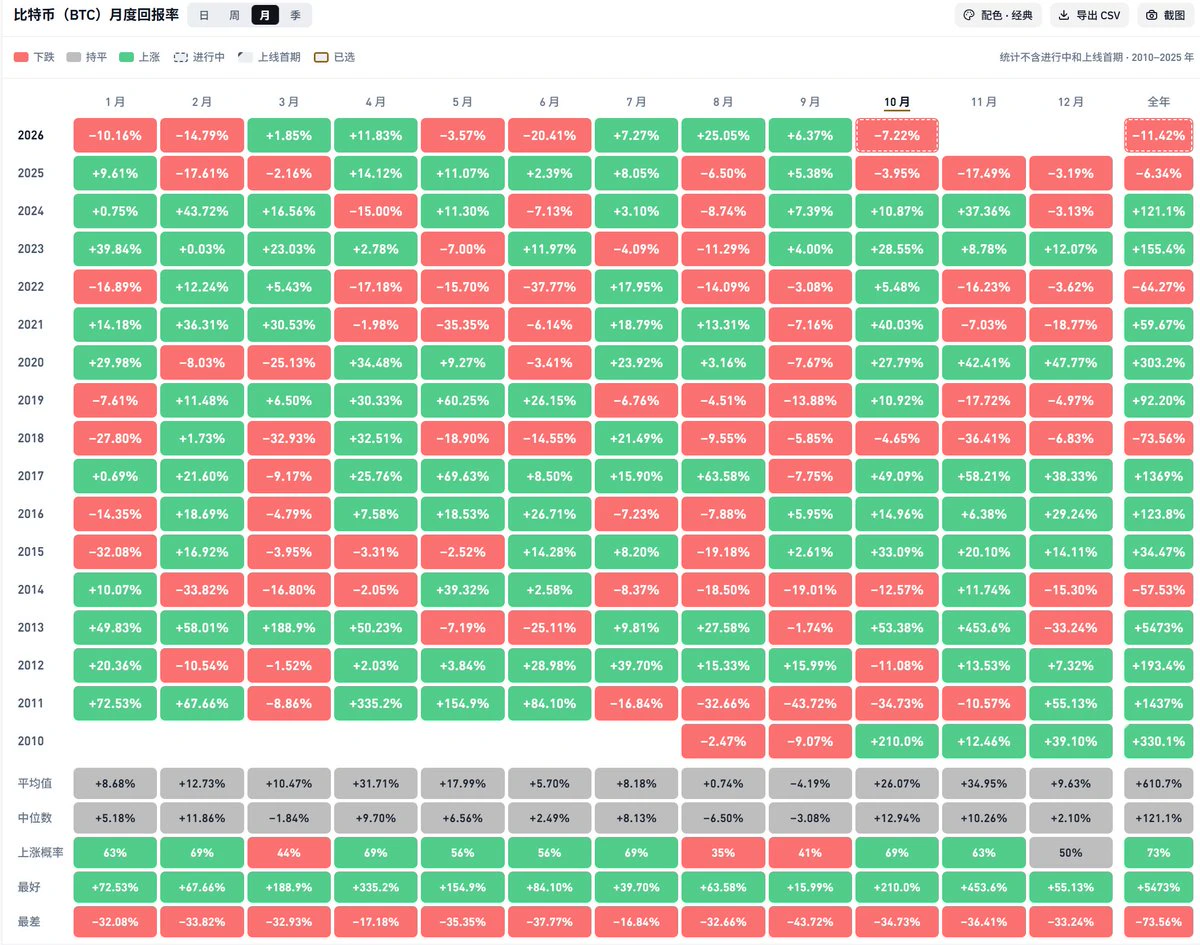Click the +210.0% October 2010 cell

pos(897,742)
